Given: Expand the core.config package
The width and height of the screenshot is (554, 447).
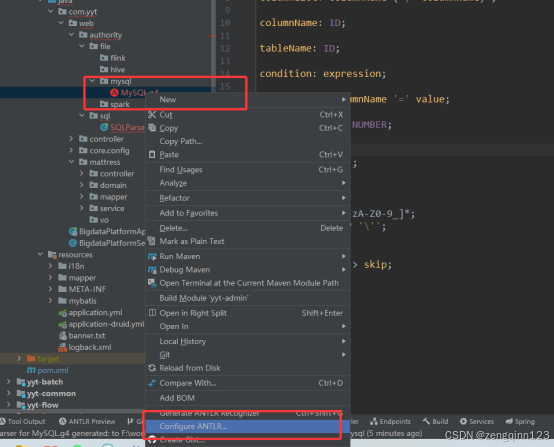Looking at the screenshot, I should click(x=72, y=150).
